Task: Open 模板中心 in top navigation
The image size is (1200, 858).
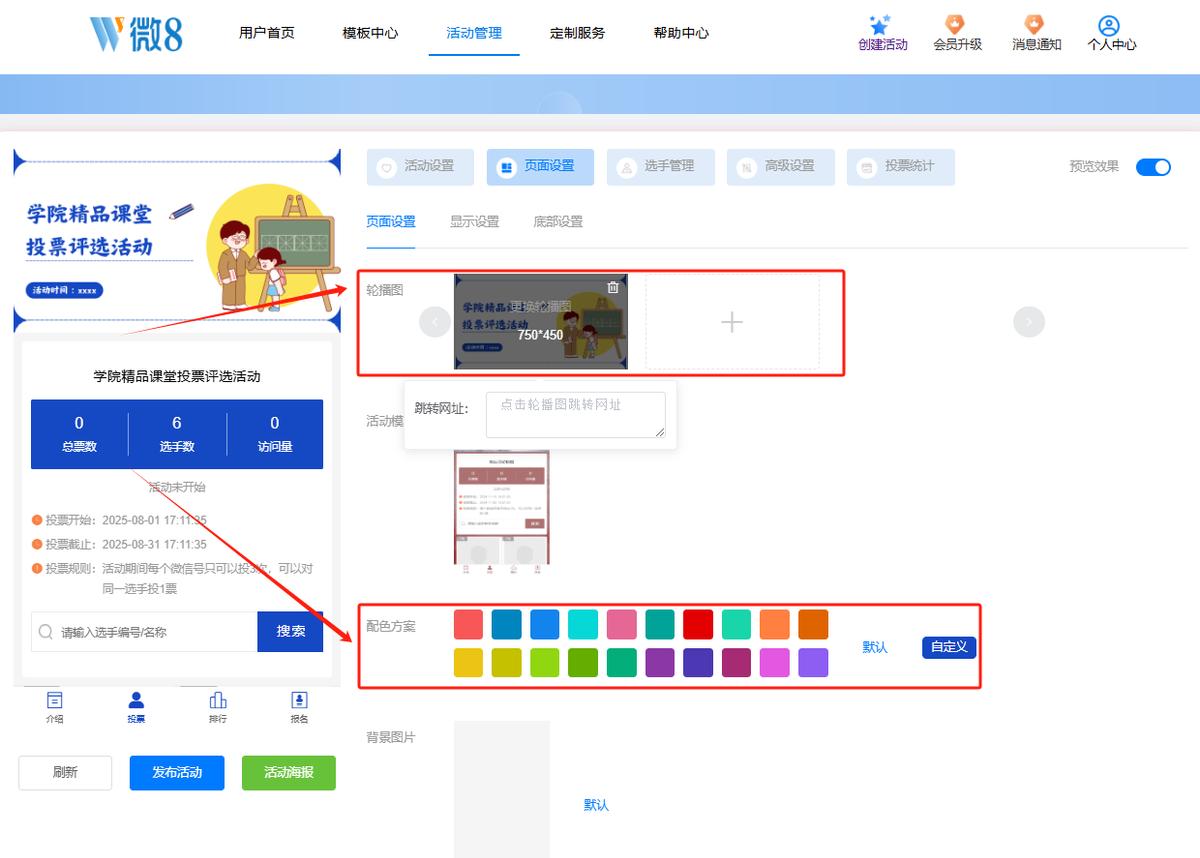Action: pos(370,33)
